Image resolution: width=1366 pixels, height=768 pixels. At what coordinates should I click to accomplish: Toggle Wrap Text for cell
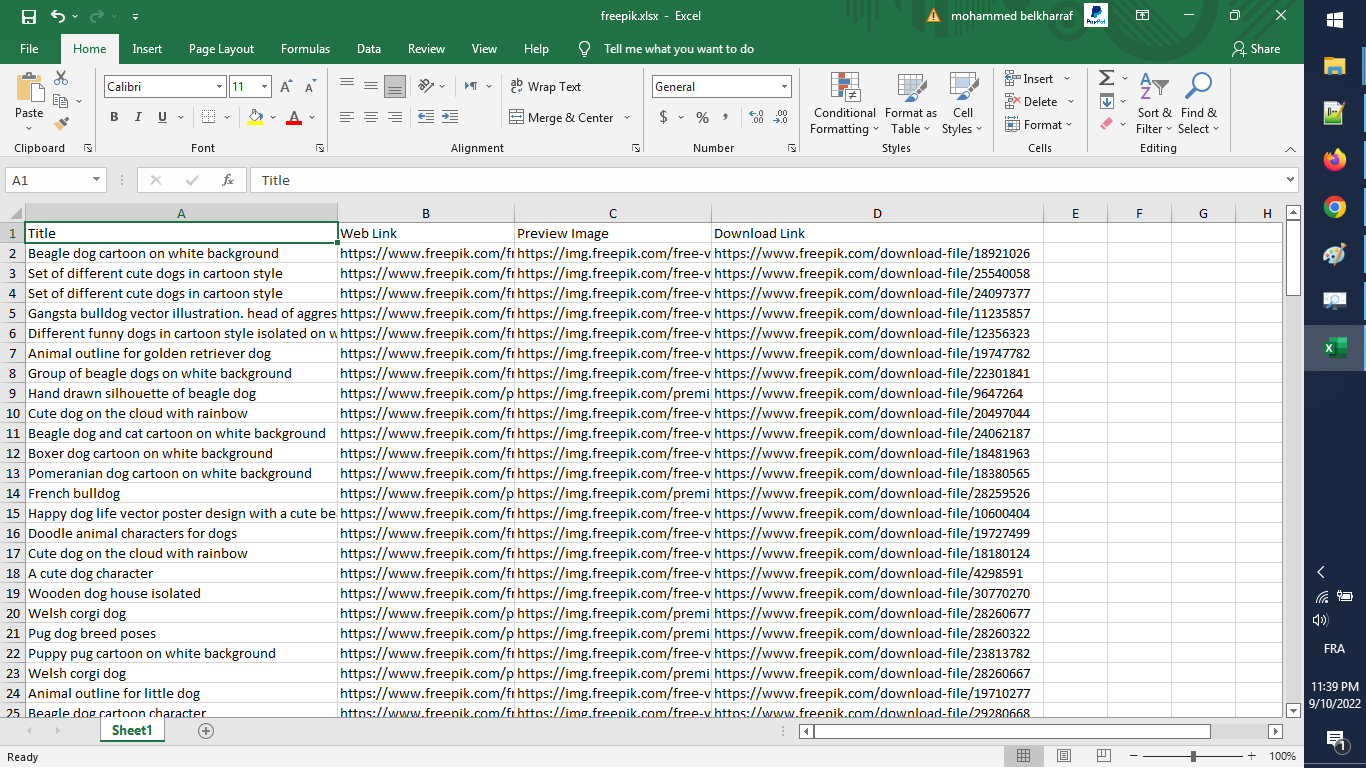click(545, 87)
